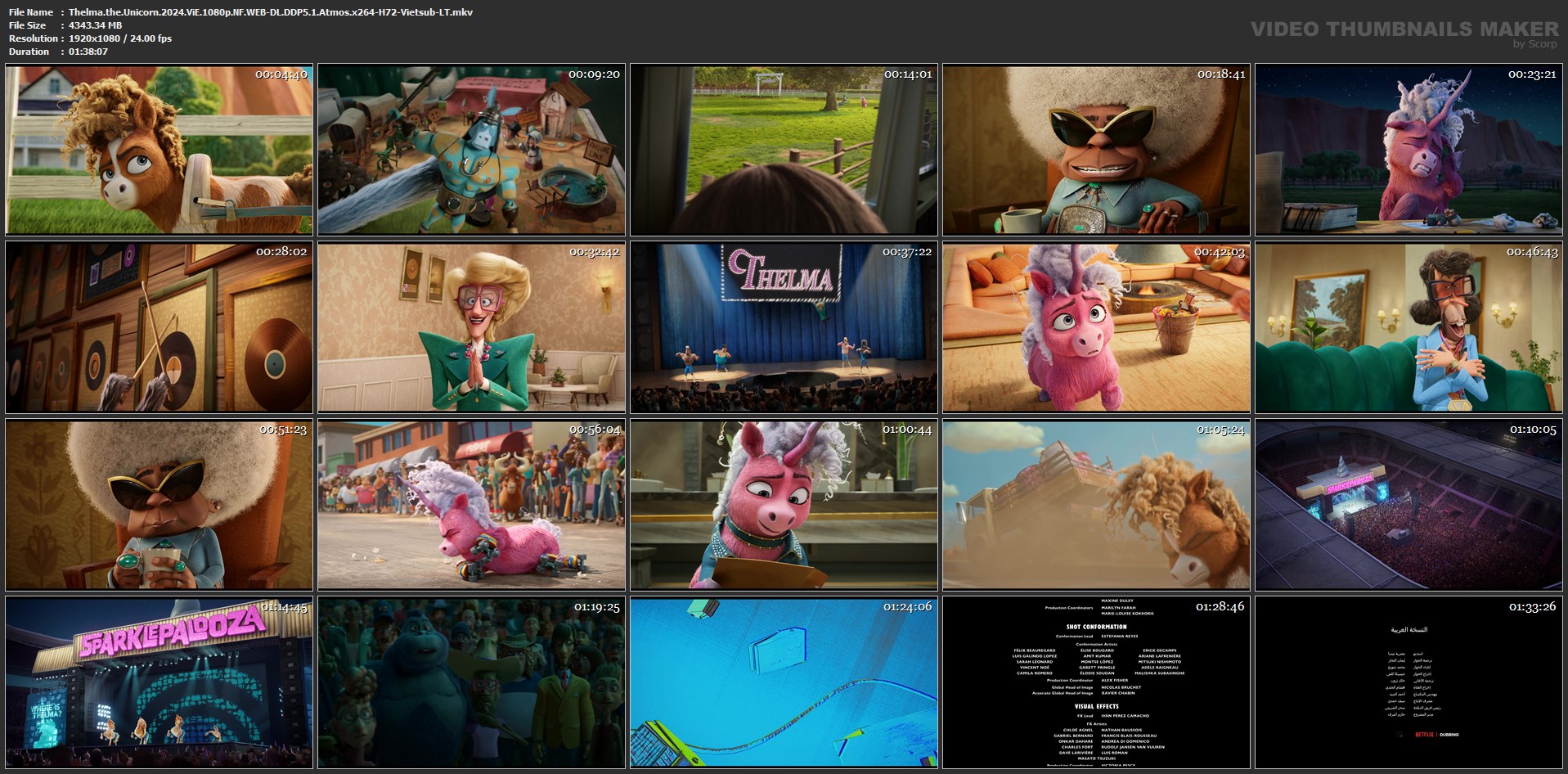1568x774 pixels.
Task: Select the 00:23:21 night unicorn thumbnail
Action: click(x=1409, y=150)
